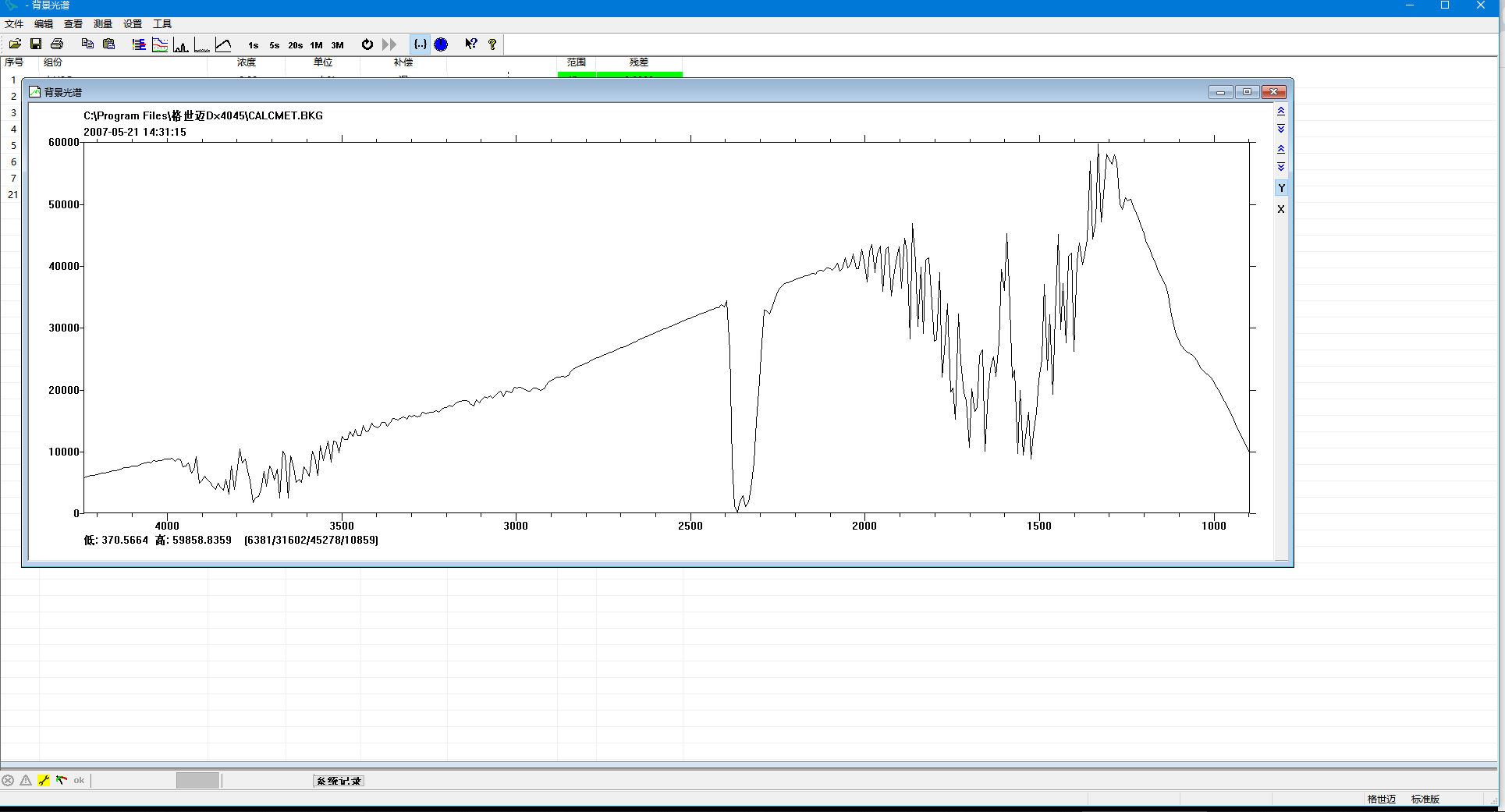Set measurement time to 20s
The height and width of the screenshot is (812, 1505).
[296, 45]
